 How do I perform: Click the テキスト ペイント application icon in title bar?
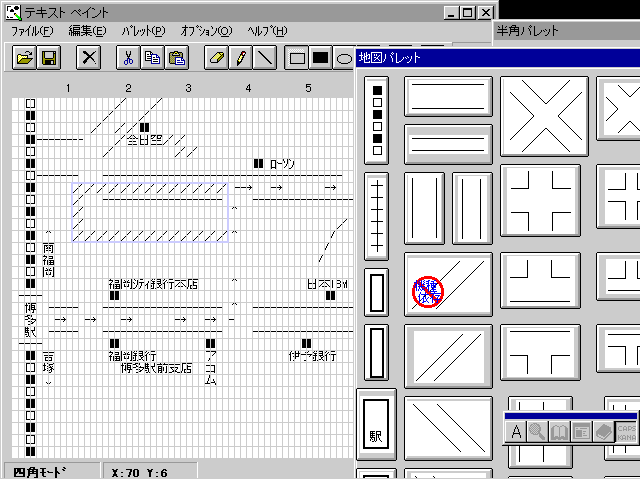(13, 12)
